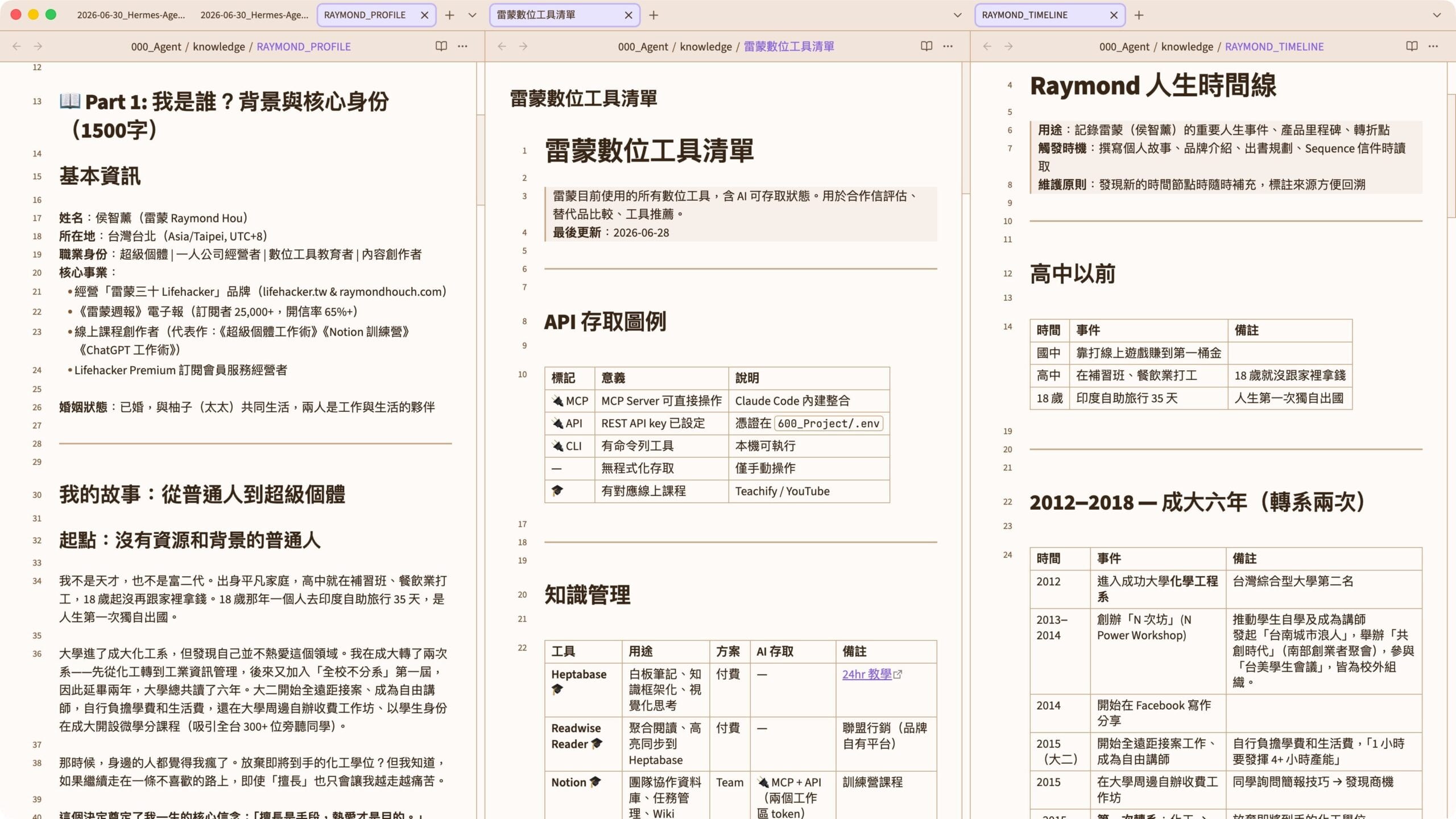The width and height of the screenshot is (1456, 819).
Task: Click RAYMOND_PROFILE breadcrumb title
Action: [304, 47]
